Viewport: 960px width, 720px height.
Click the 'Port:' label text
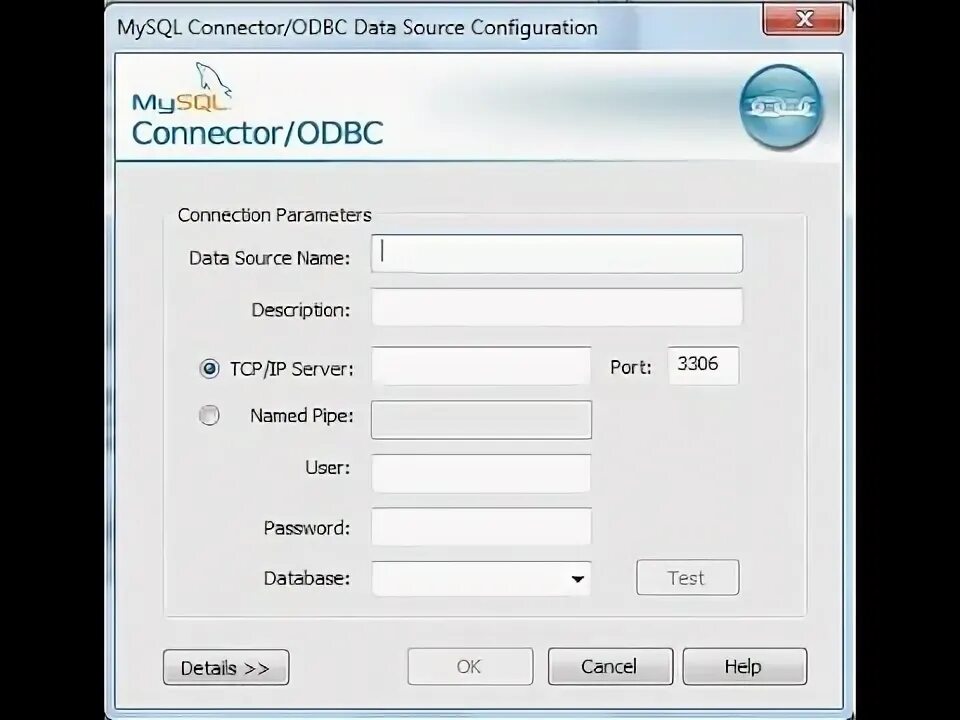(631, 367)
